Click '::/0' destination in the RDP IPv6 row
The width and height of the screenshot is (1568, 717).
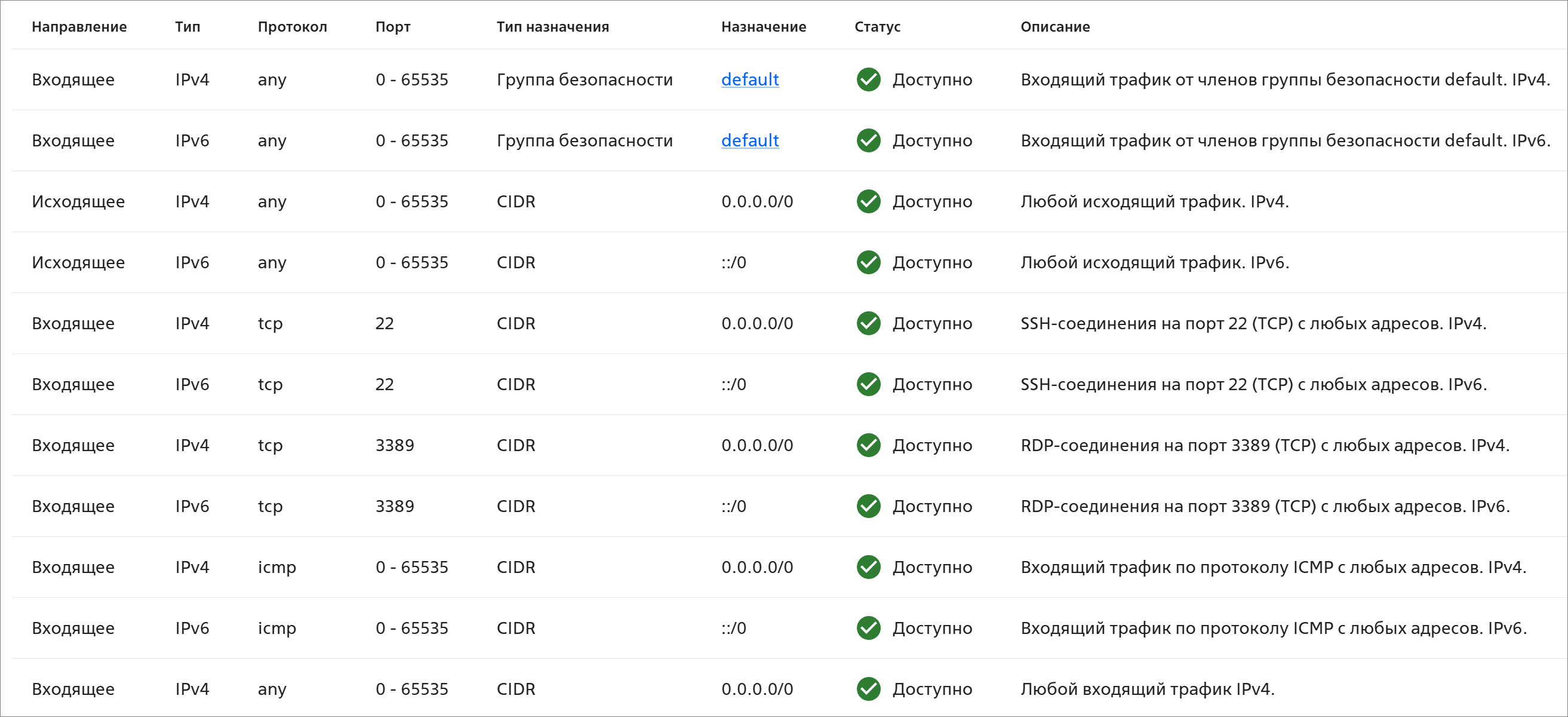pos(733,506)
